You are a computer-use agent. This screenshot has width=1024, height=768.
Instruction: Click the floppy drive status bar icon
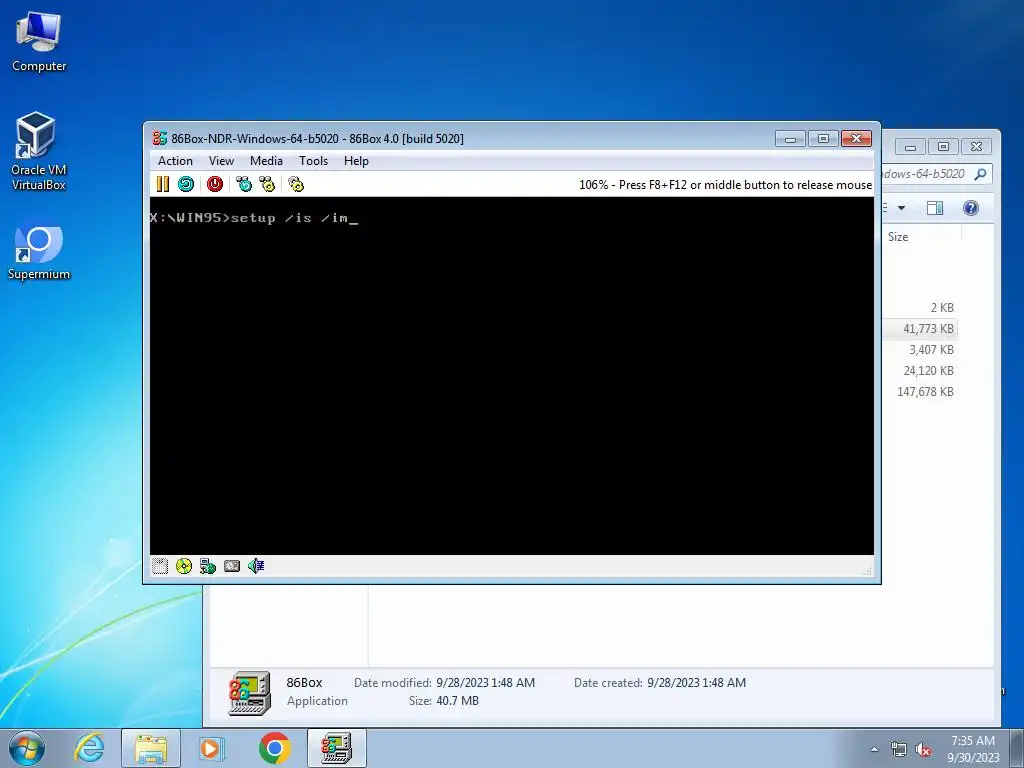tap(160, 566)
